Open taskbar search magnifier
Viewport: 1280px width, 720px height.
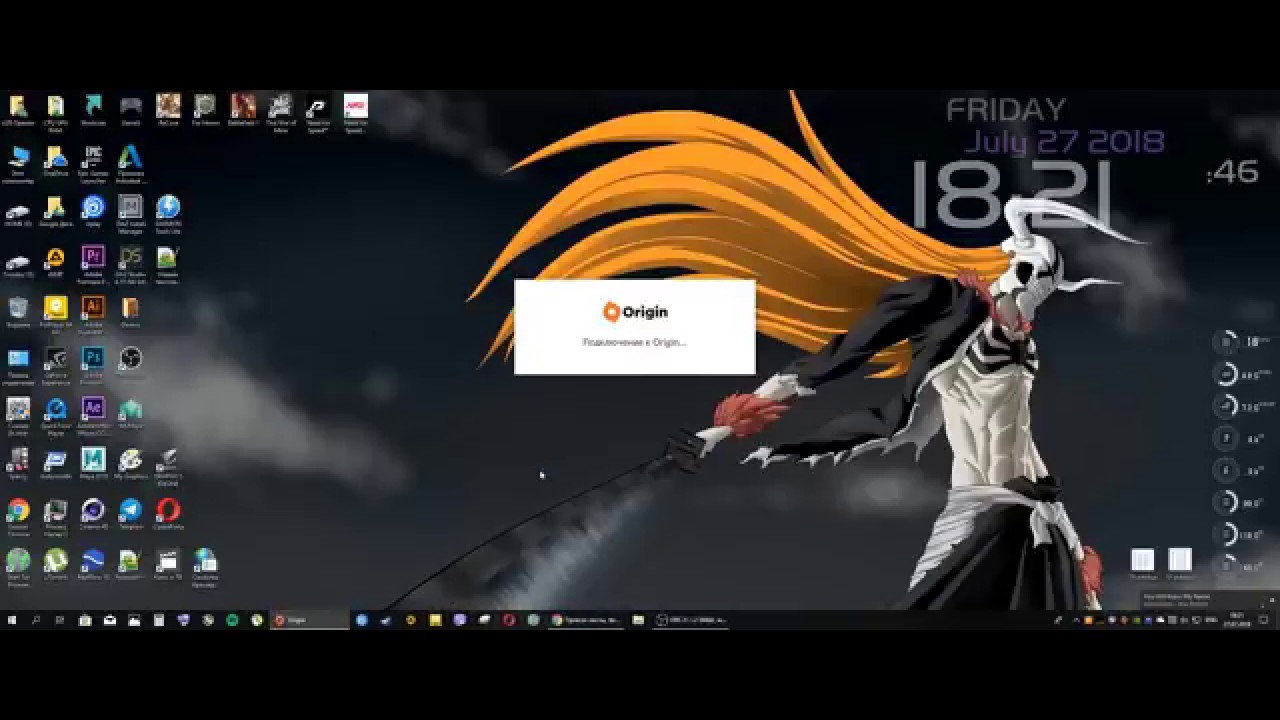pyautogui.click(x=36, y=620)
